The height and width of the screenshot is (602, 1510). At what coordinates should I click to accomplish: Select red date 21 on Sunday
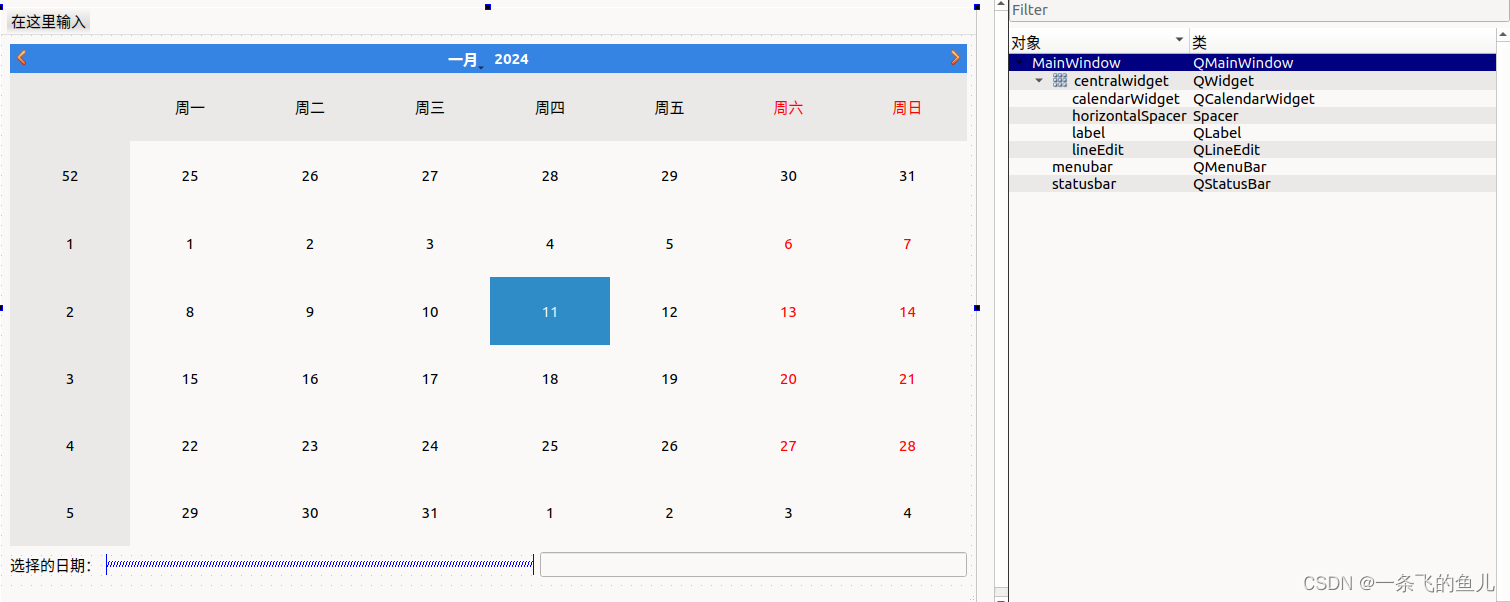(907, 379)
